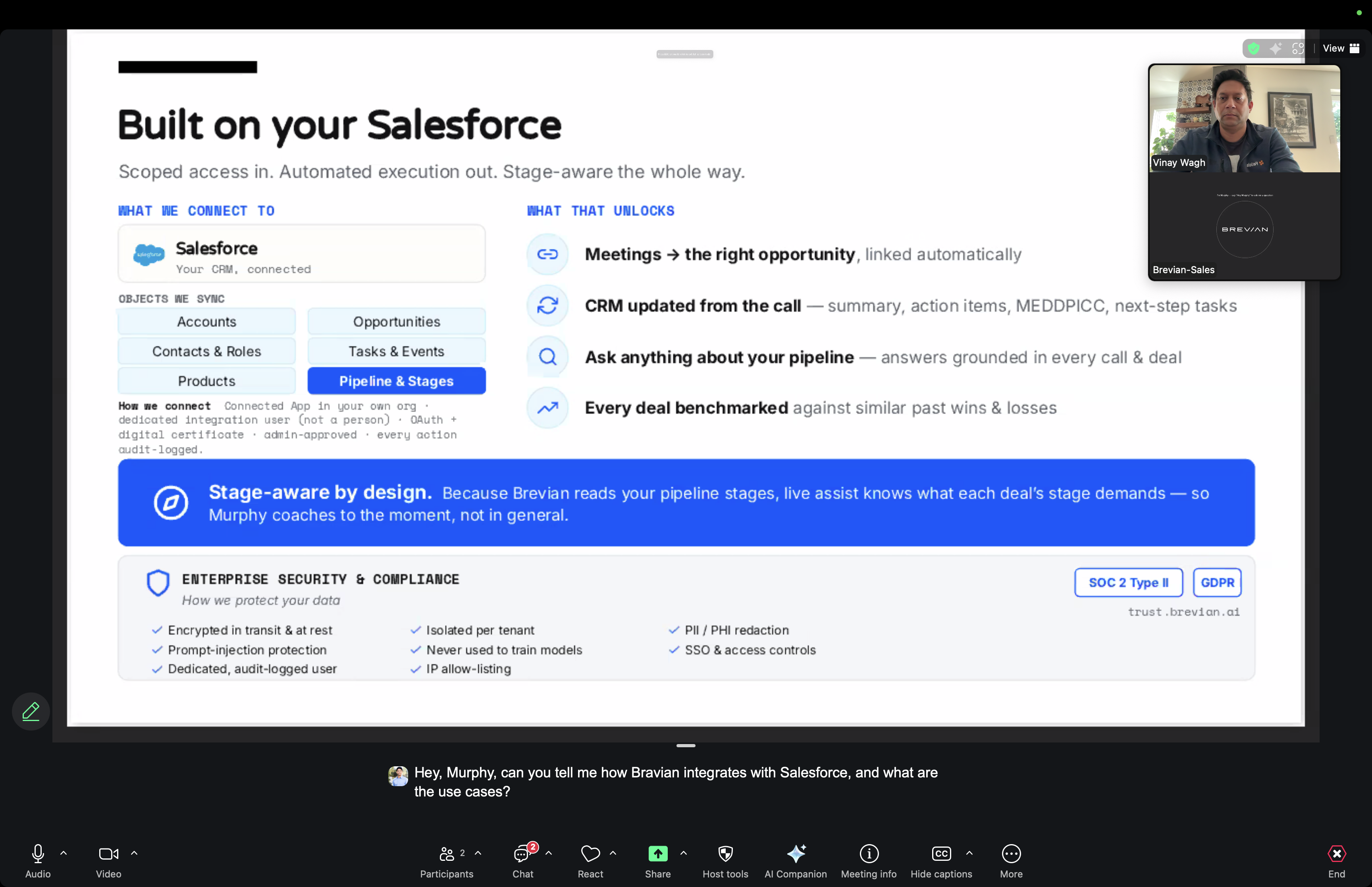Mute the microphone with the Audio button
This screenshot has width=1372, height=887.
click(x=38, y=861)
